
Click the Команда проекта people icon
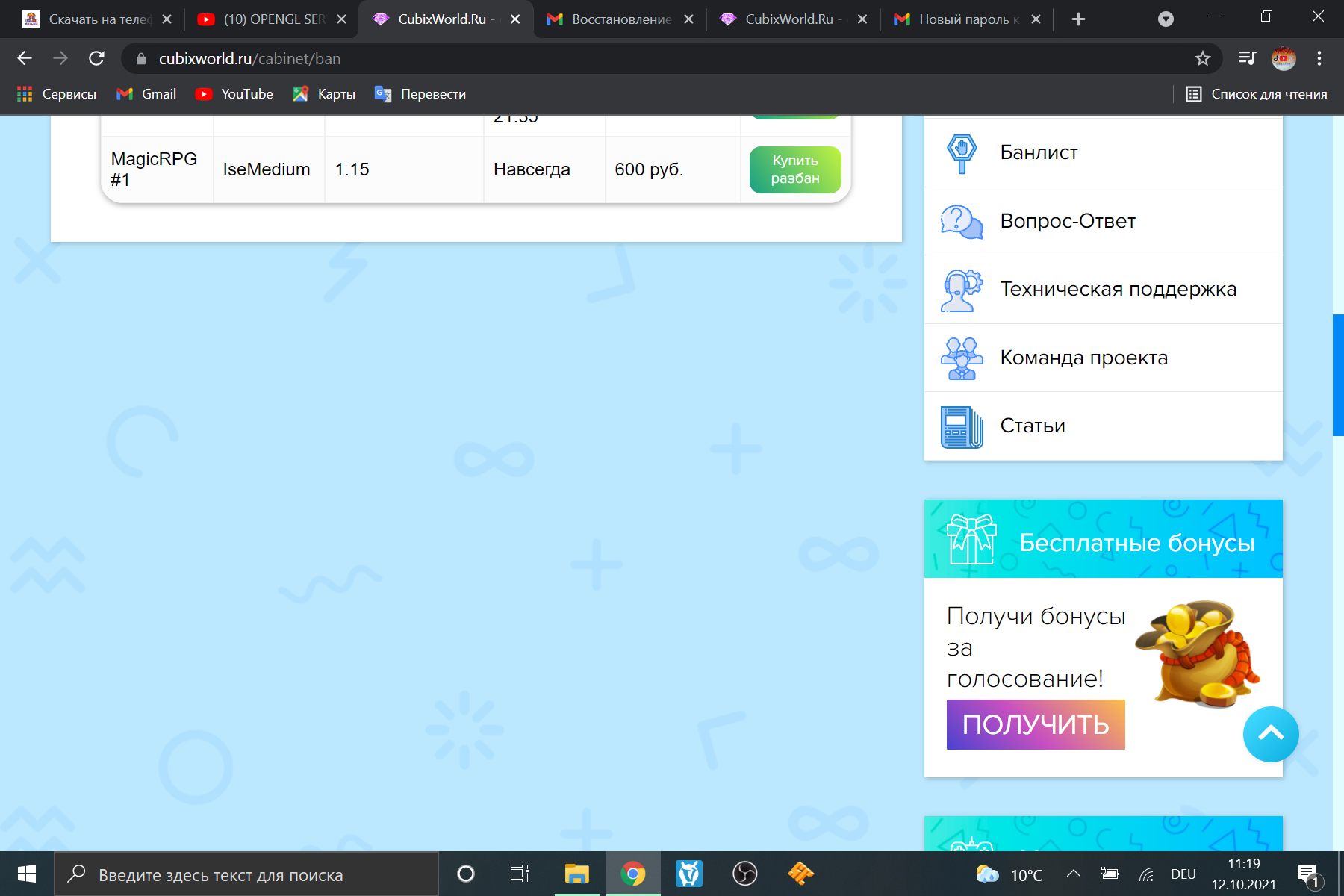click(x=962, y=358)
